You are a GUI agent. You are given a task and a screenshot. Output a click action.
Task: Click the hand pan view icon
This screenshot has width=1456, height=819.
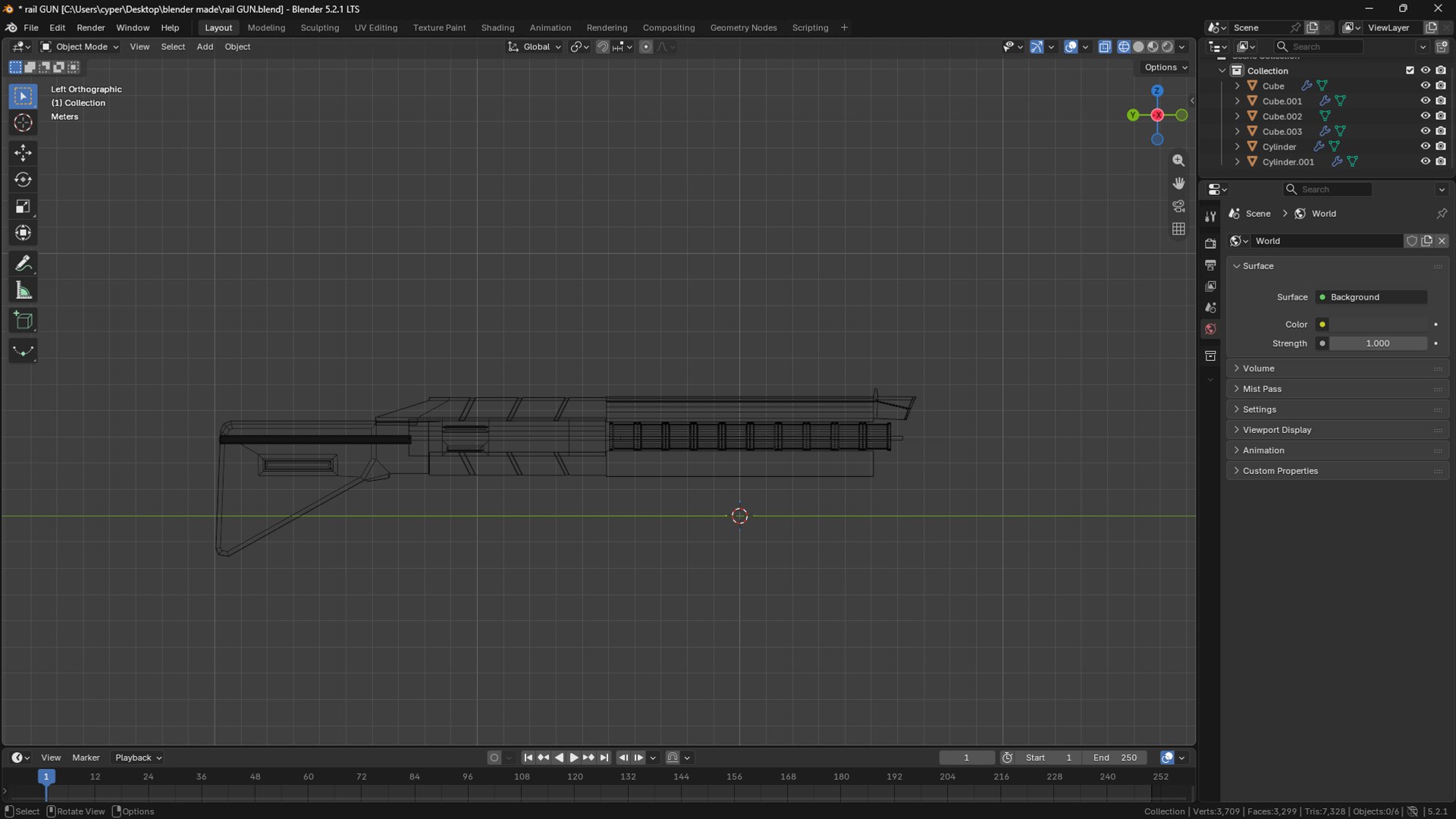[1178, 184]
